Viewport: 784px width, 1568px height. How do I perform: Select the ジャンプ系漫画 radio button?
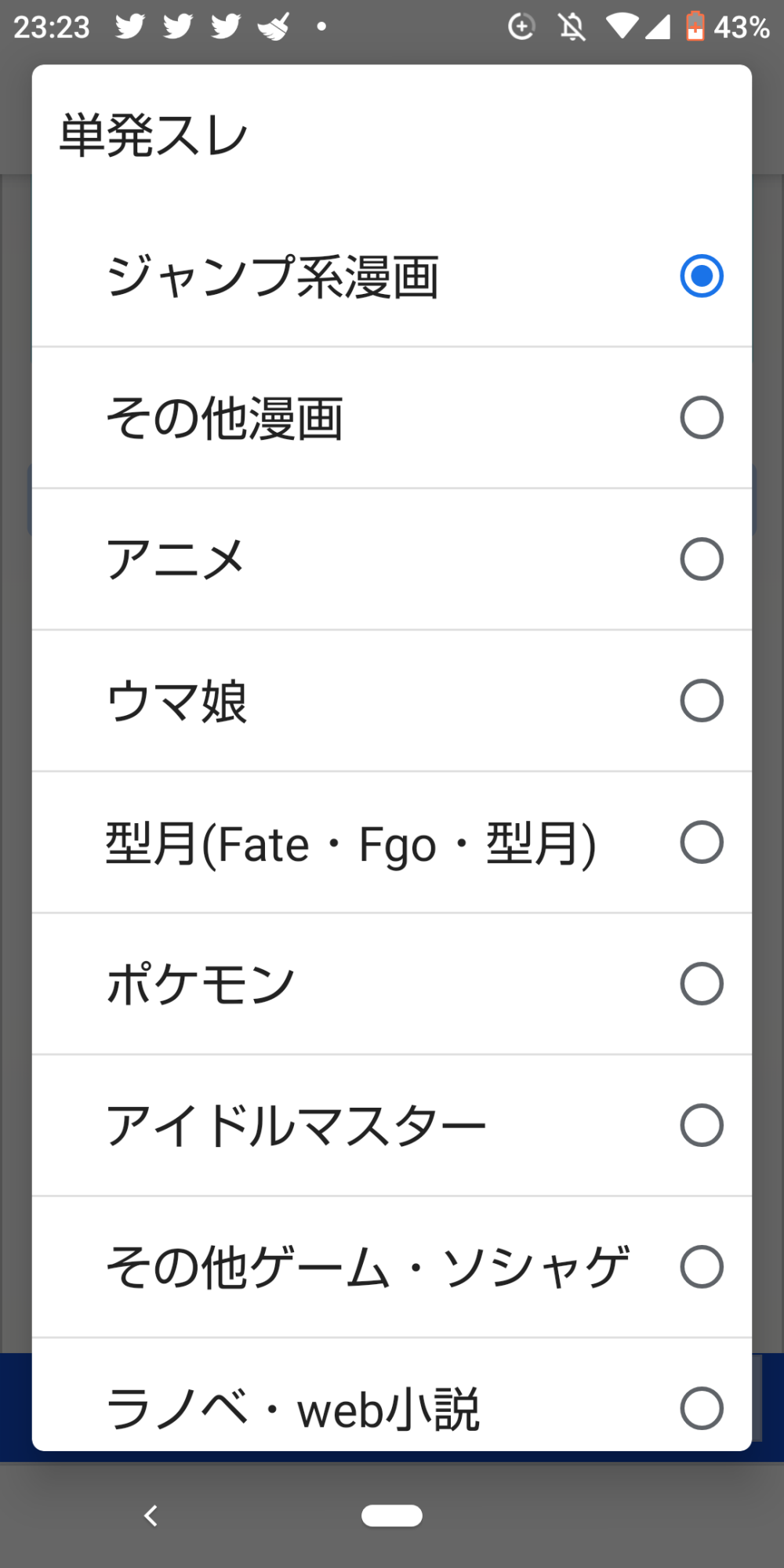coord(701,276)
